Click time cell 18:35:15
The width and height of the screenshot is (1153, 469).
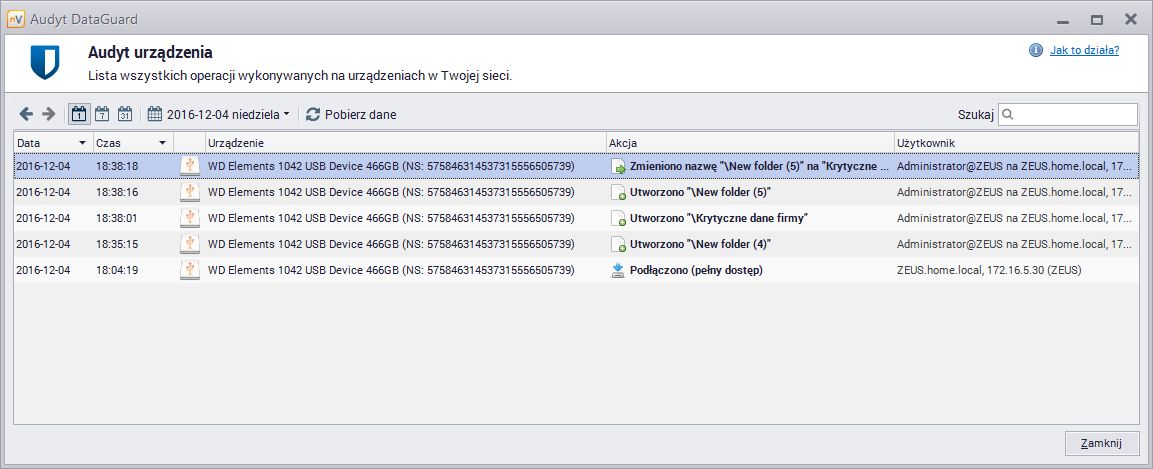pos(117,244)
